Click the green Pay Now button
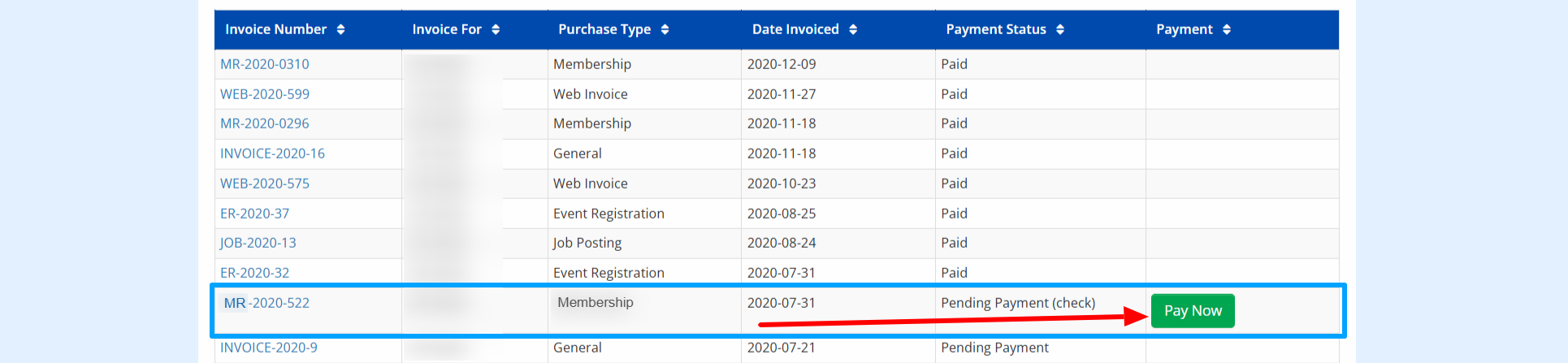This screenshot has width=1568, height=363. click(x=1193, y=311)
